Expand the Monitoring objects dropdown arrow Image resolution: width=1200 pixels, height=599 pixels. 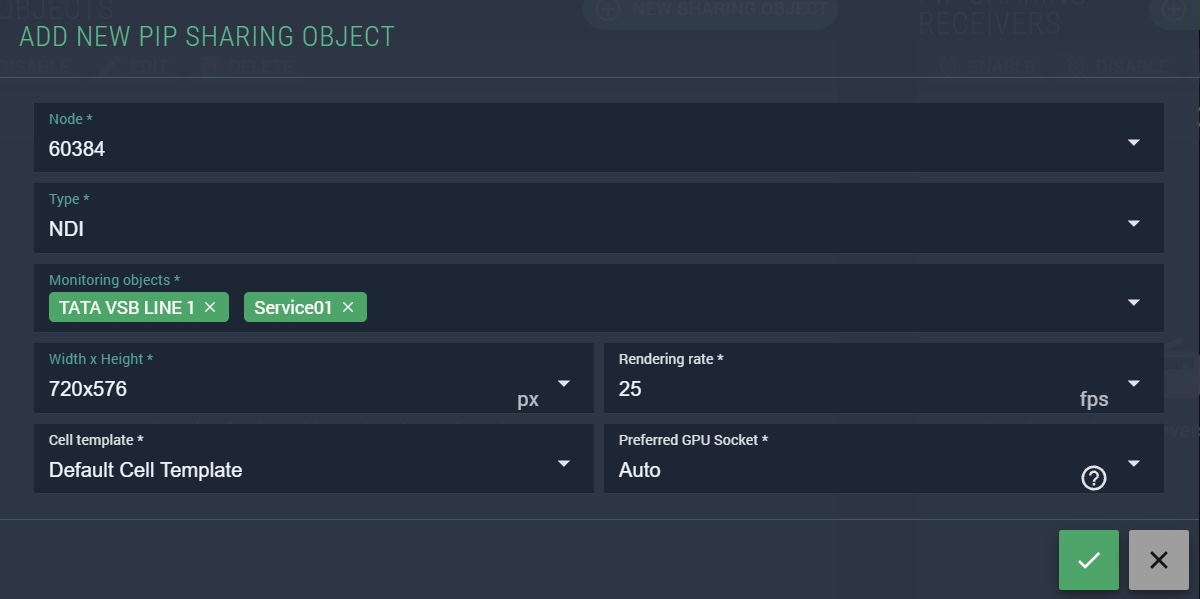tap(1134, 303)
